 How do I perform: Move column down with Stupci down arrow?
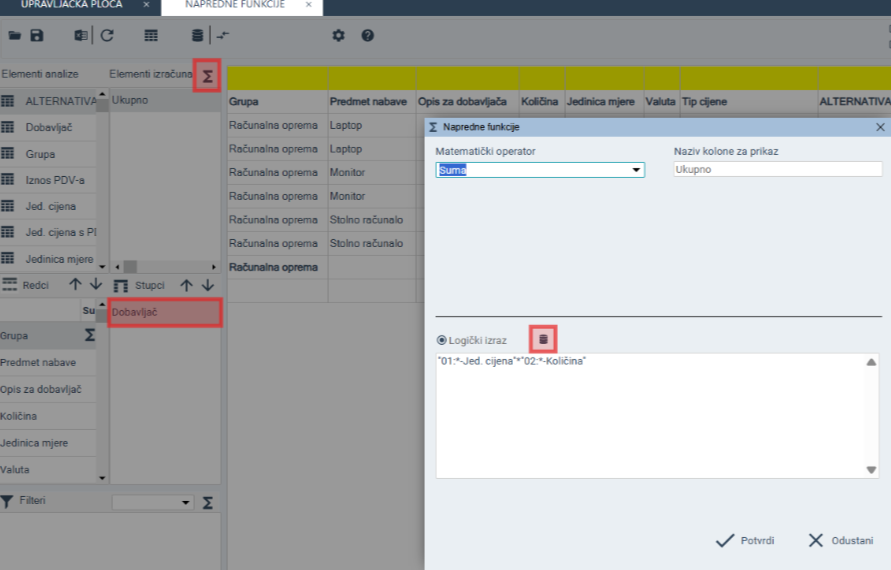(x=208, y=285)
